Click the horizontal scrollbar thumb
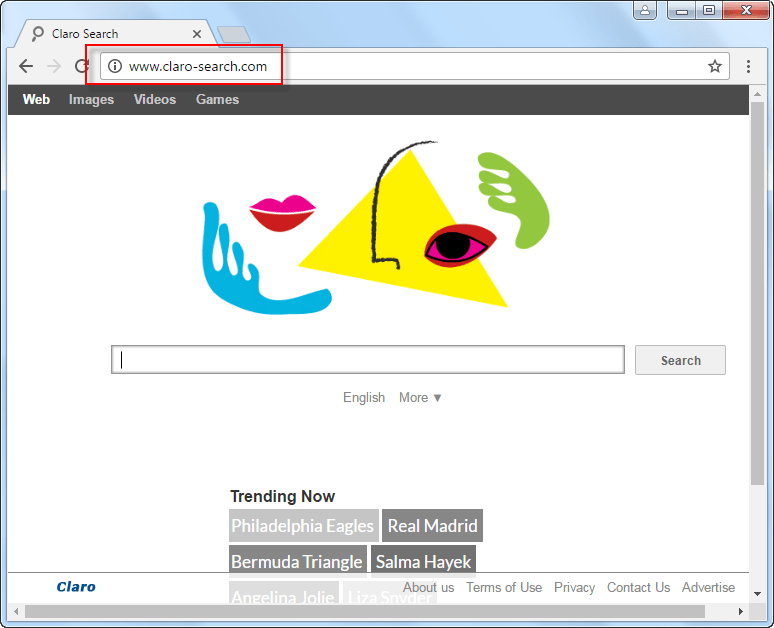Image resolution: width=774 pixels, height=628 pixels. 365,611
